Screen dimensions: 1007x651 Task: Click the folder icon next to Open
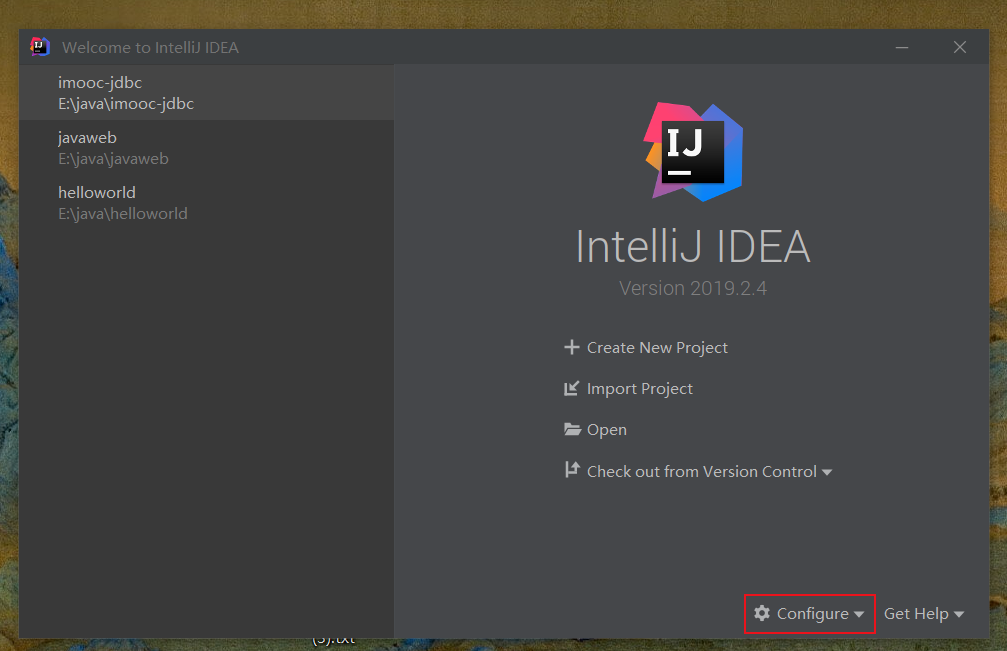(x=572, y=429)
